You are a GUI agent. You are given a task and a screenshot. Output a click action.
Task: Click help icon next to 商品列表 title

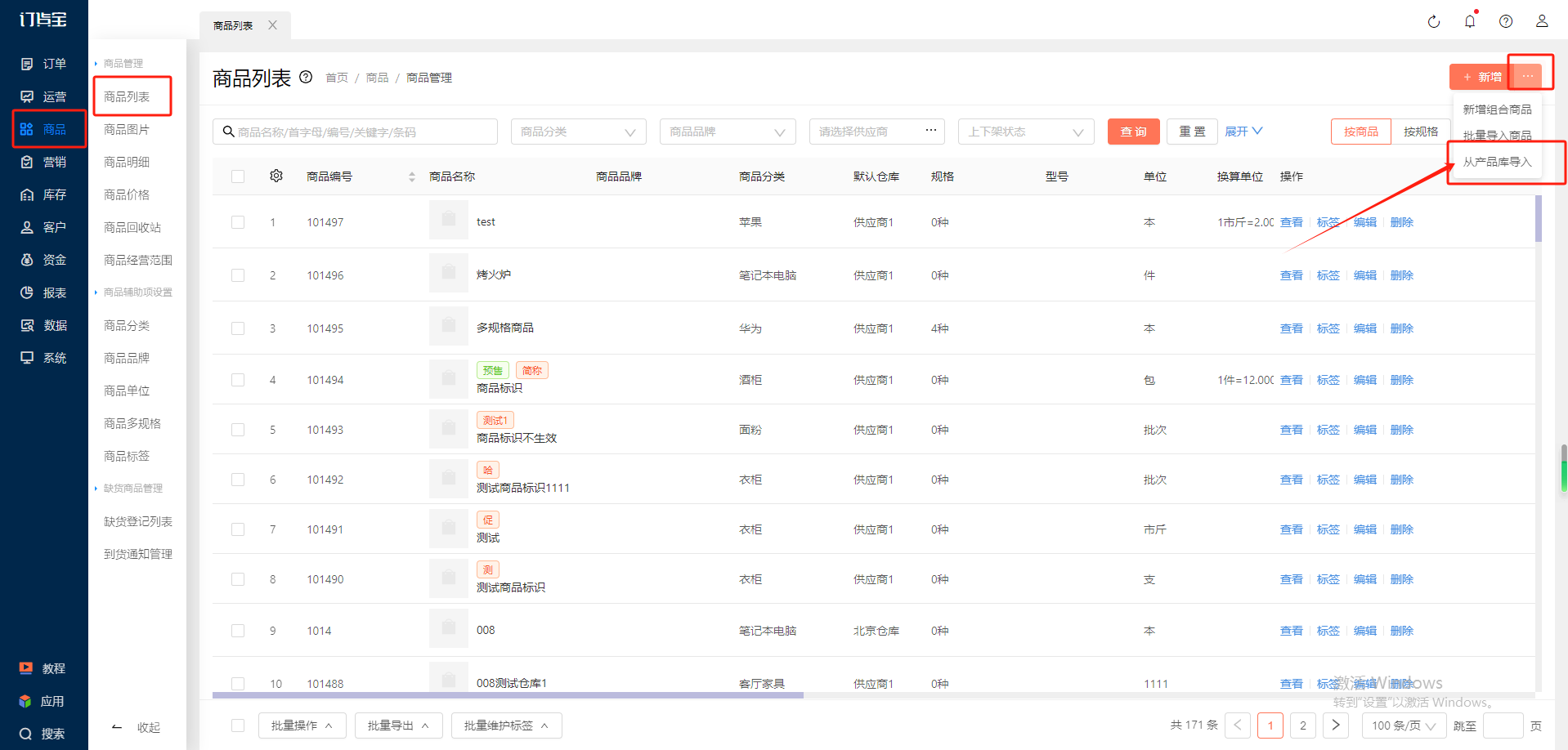(306, 78)
